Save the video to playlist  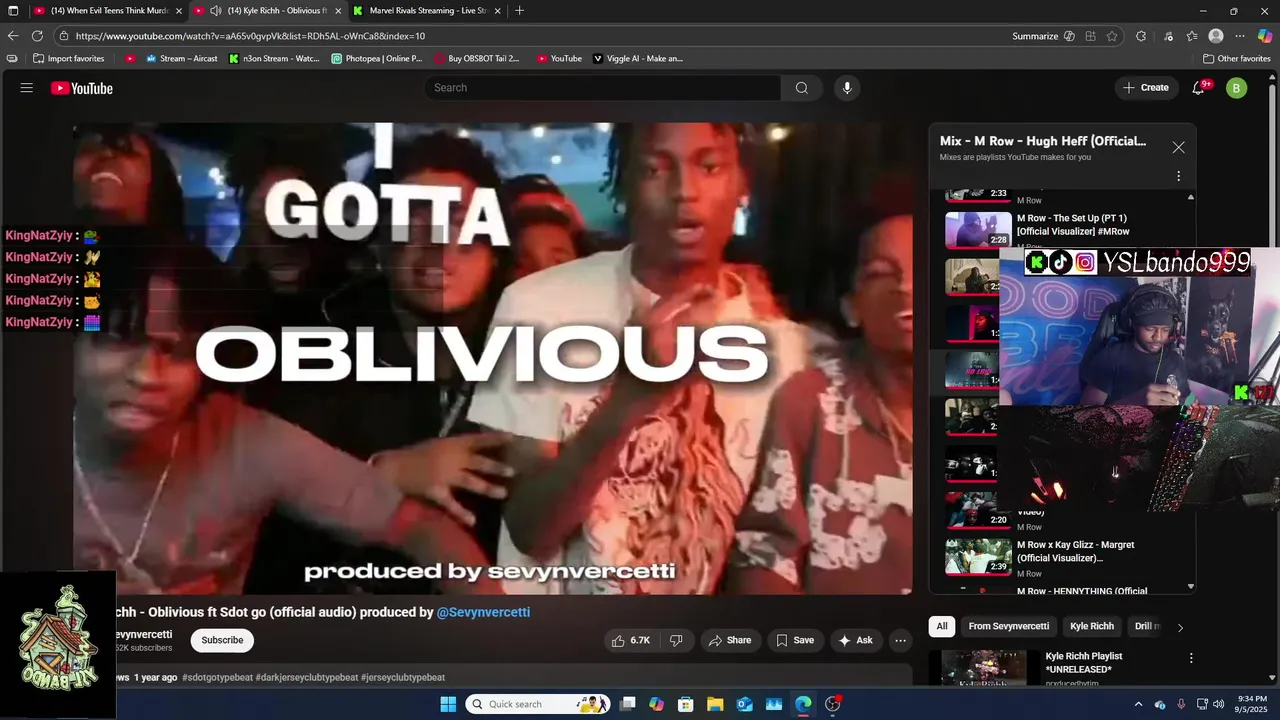point(795,640)
